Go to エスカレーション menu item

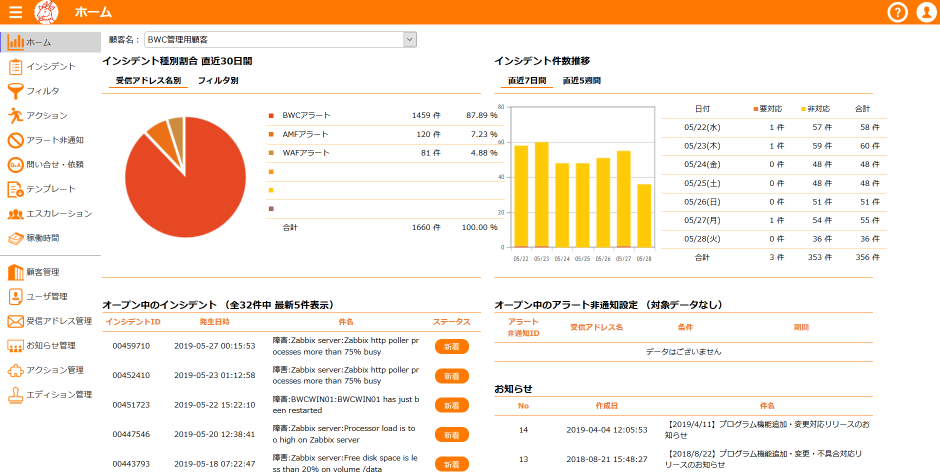pyautogui.click(x=59, y=214)
